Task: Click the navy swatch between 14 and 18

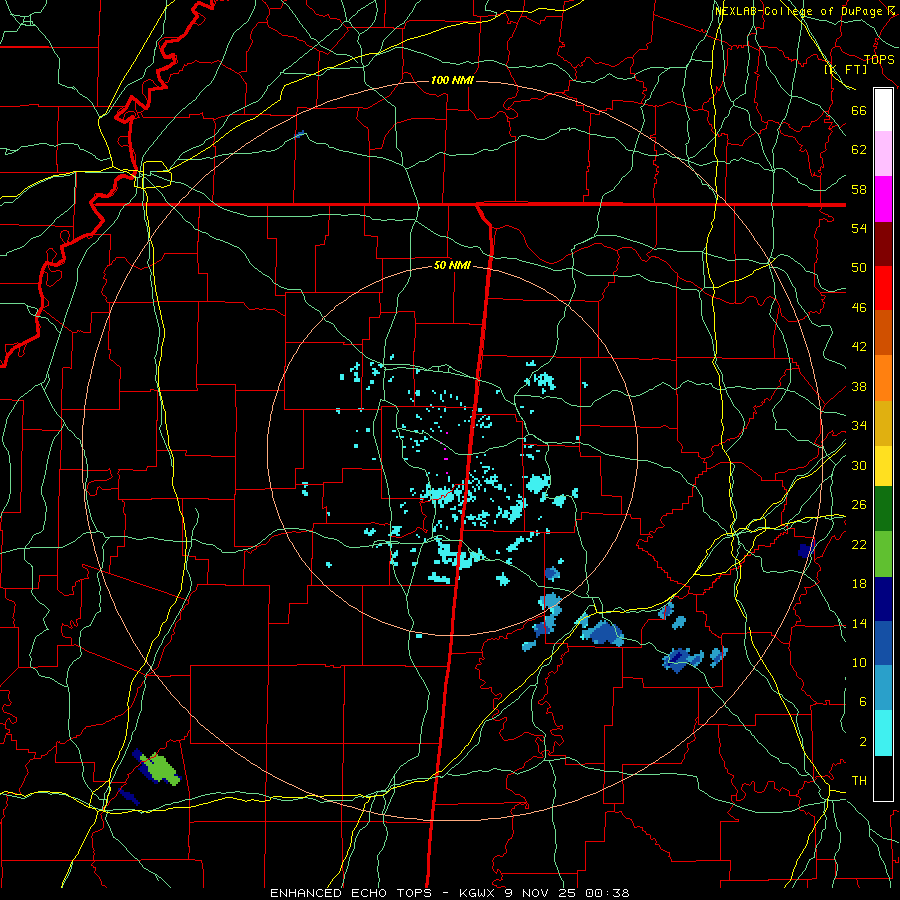Action: click(883, 599)
